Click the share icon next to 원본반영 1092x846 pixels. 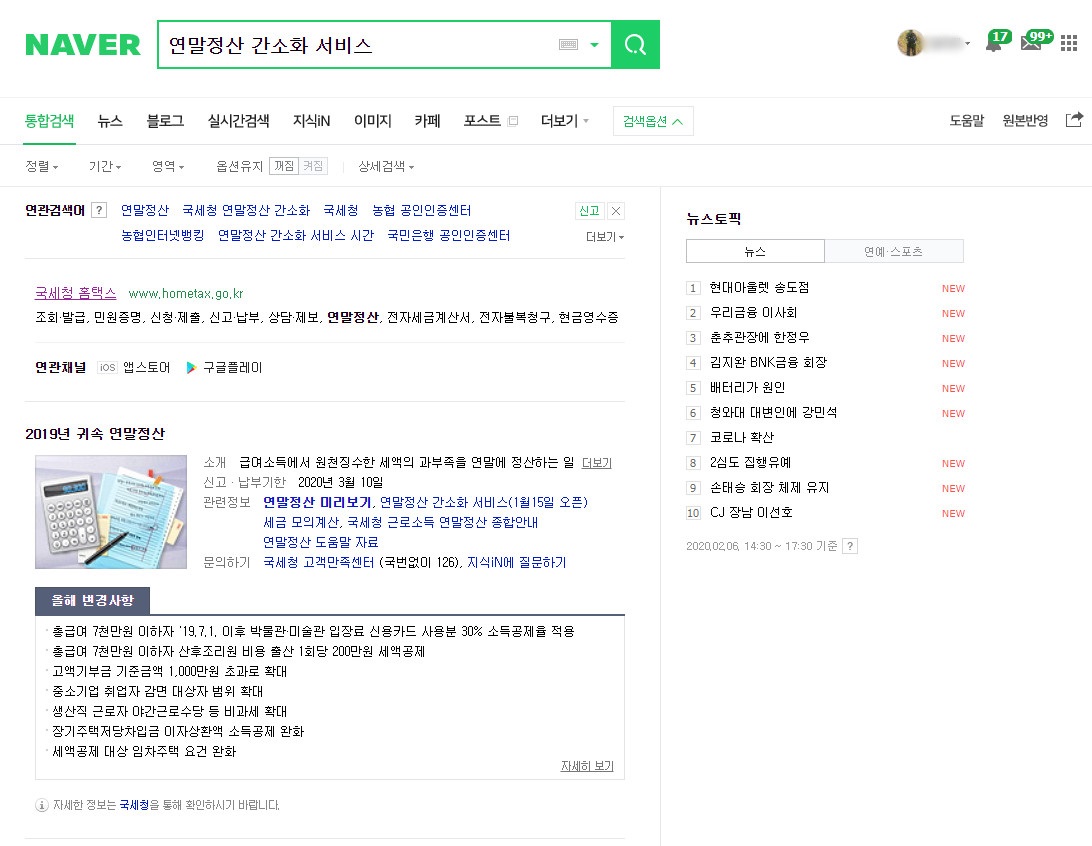[1074, 120]
